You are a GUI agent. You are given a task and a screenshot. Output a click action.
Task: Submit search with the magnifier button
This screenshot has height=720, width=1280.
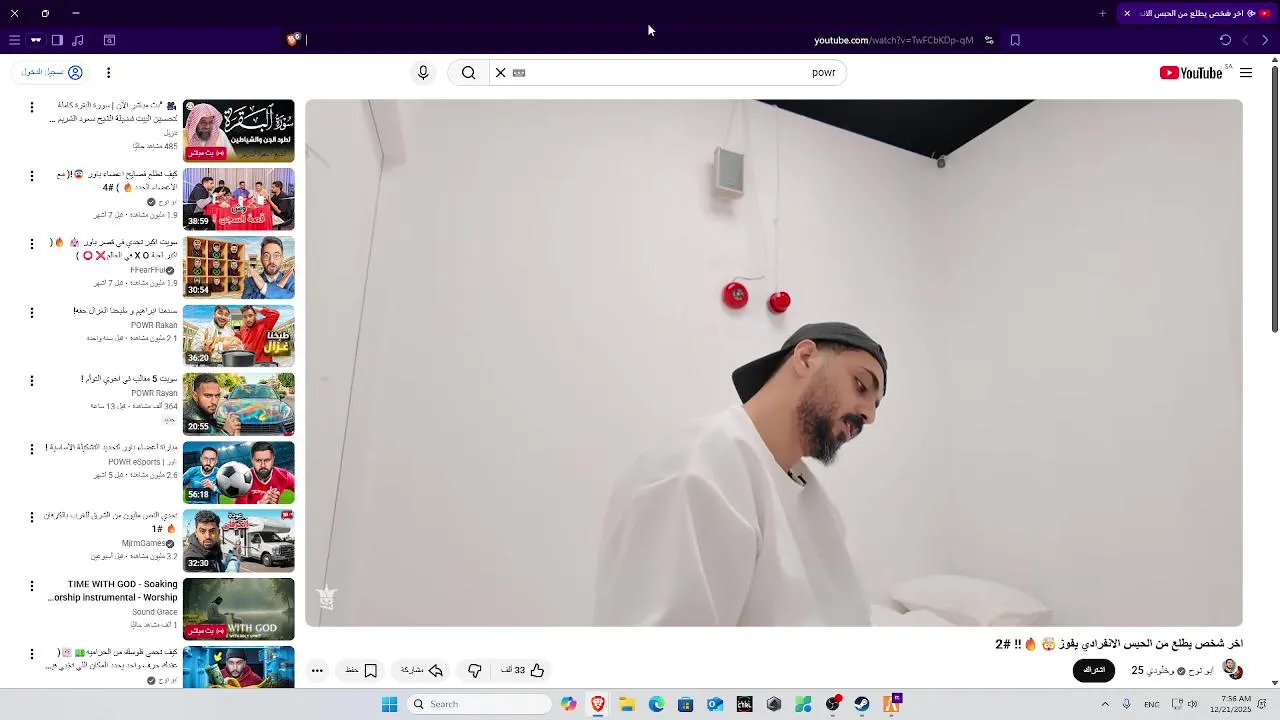point(468,73)
